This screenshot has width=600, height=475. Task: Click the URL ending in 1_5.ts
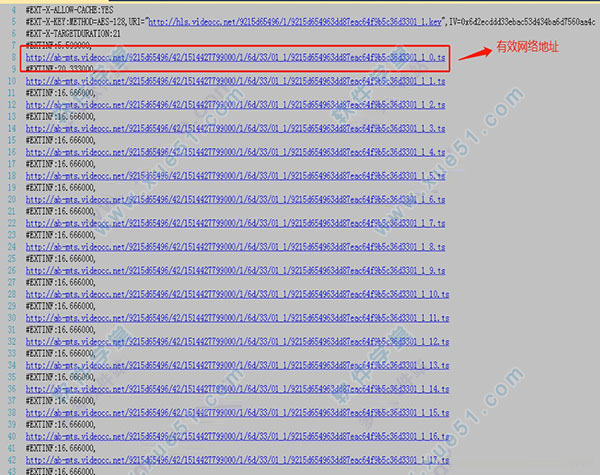pos(236,176)
